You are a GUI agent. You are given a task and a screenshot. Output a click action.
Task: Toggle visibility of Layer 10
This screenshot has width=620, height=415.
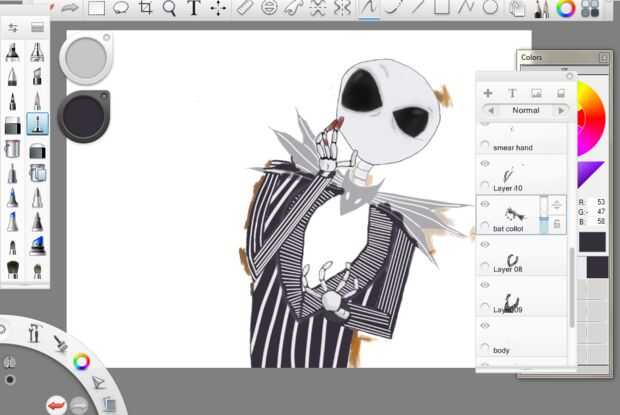tap(485, 163)
